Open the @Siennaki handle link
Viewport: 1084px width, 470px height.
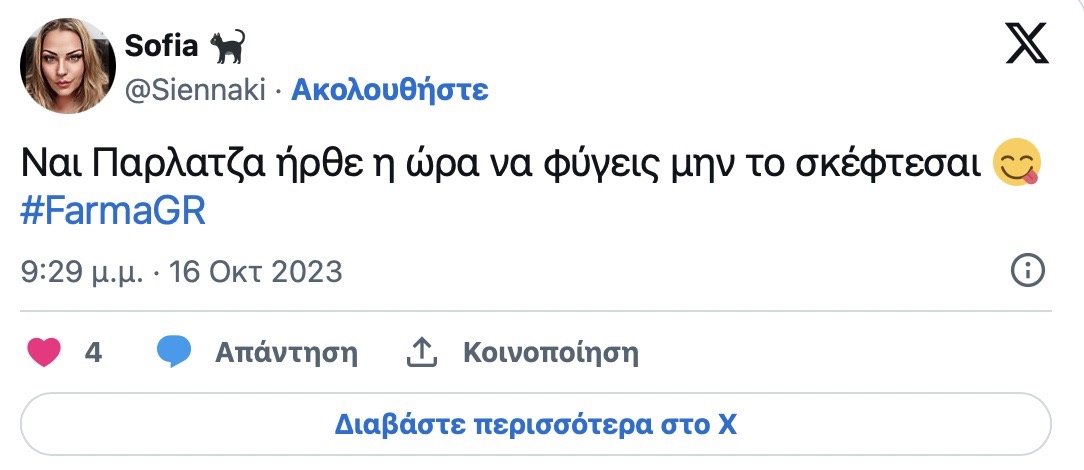[x=194, y=90]
